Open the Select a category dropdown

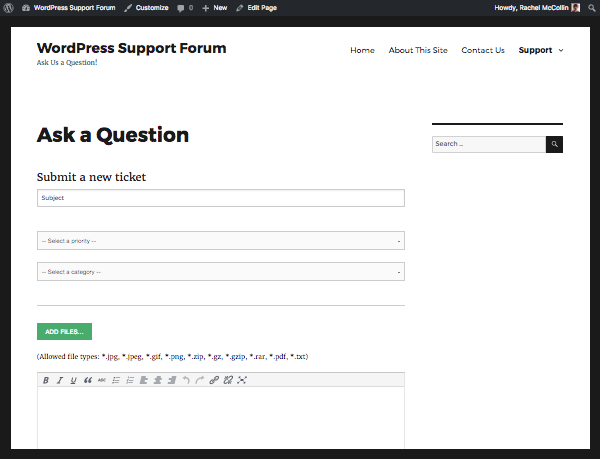click(x=221, y=272)
